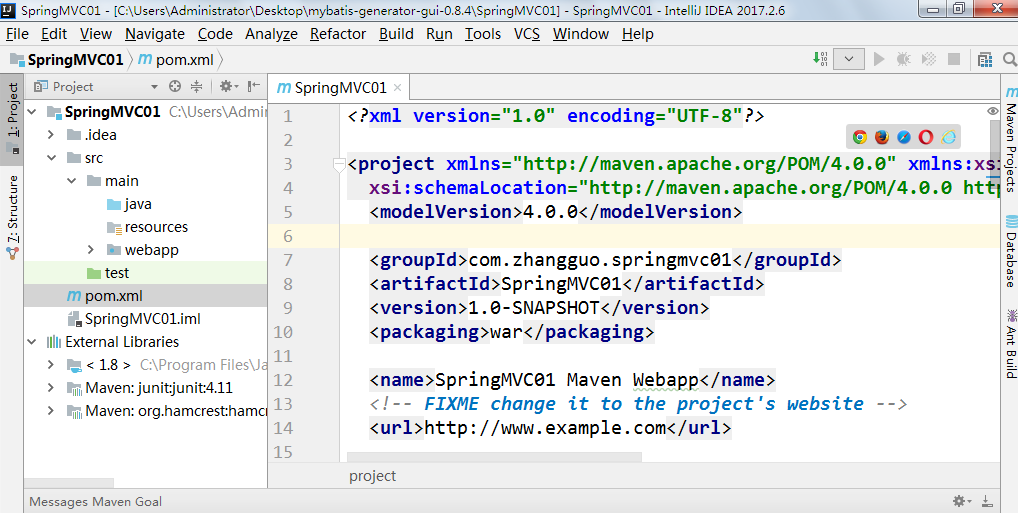Click Run with Coverage icon
This screenshot has height=513, width=1018.
tap(929, 59)
